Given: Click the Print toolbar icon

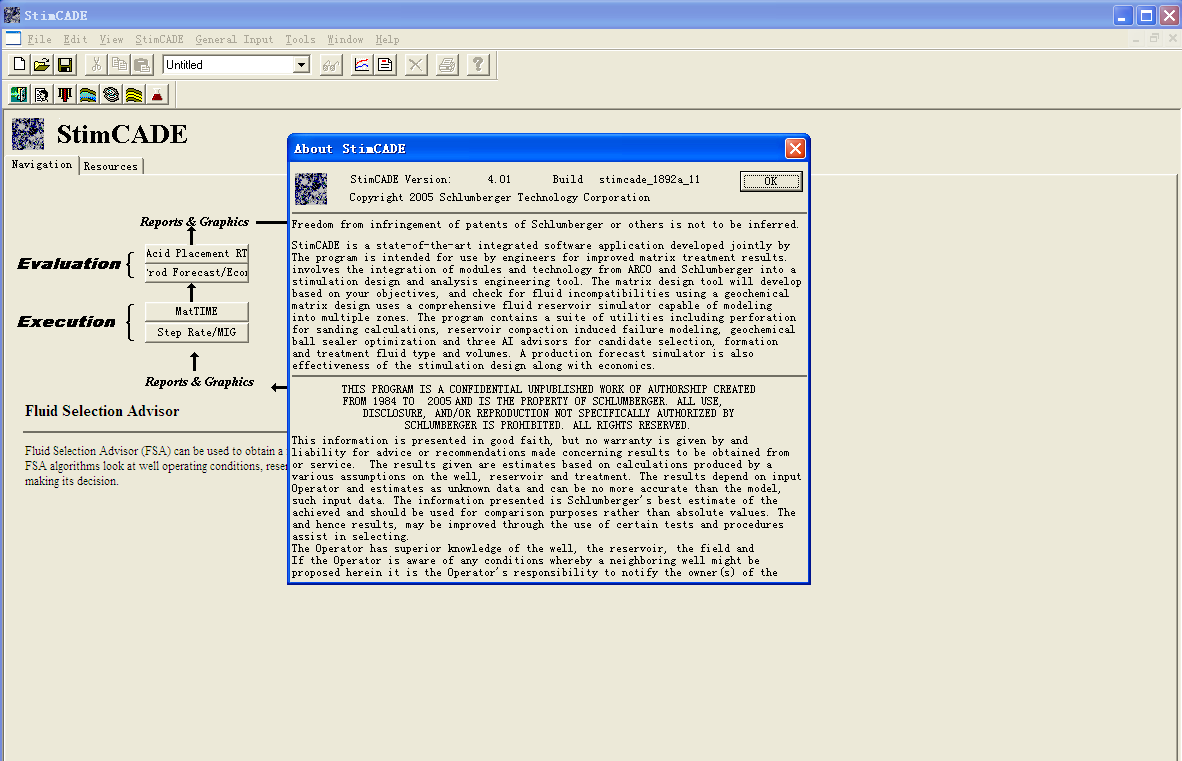Looking at the screenshot, I should click(447, 65).
